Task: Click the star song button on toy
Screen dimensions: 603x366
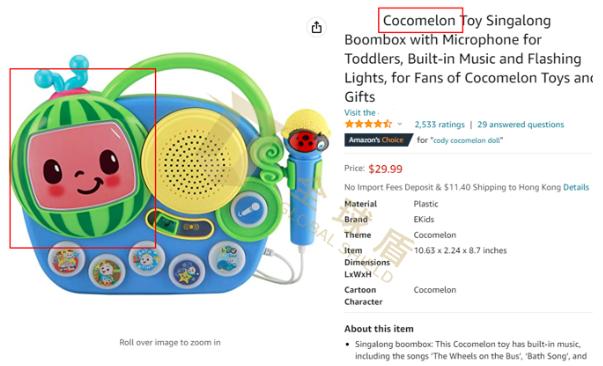Action: (x=186, y=272)
